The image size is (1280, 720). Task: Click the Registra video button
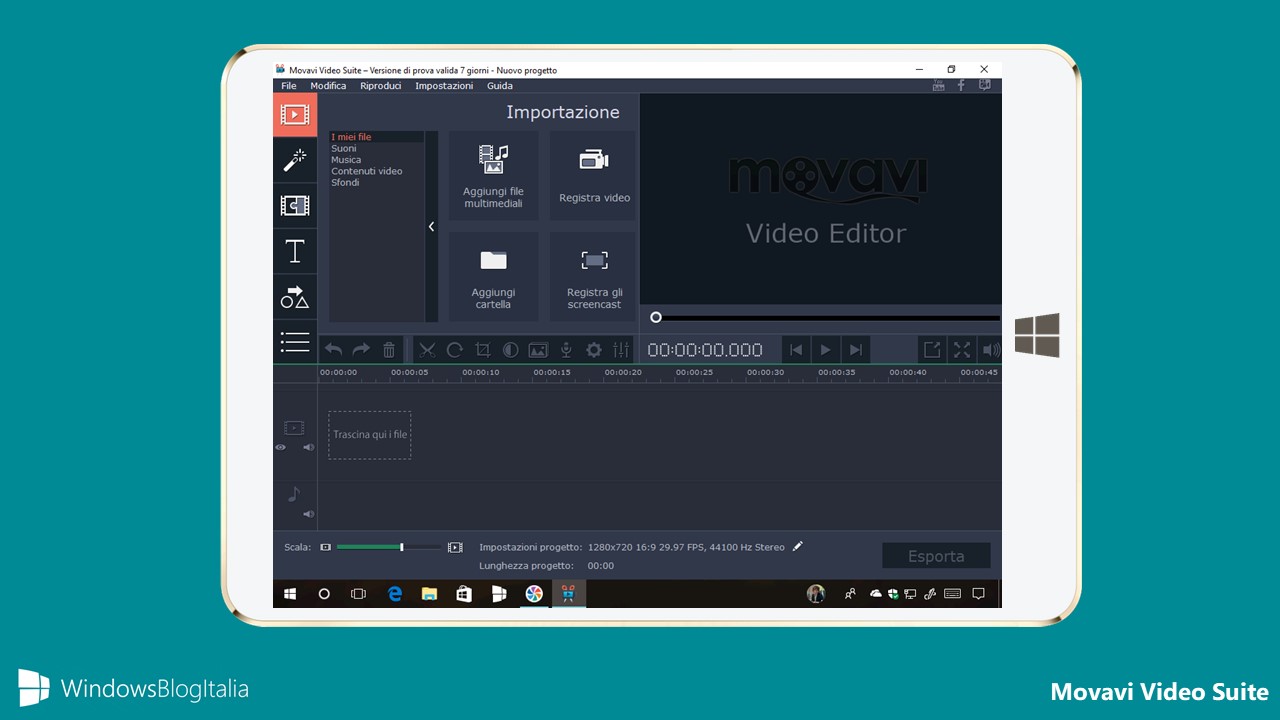[x=594, y=176]
